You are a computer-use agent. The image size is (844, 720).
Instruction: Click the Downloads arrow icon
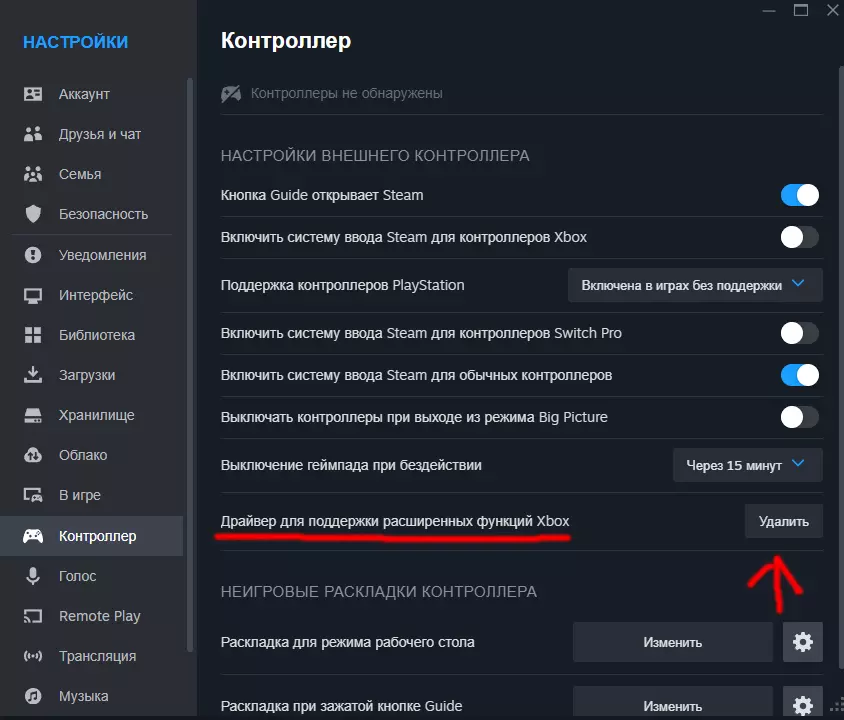[x=33, y=375]
